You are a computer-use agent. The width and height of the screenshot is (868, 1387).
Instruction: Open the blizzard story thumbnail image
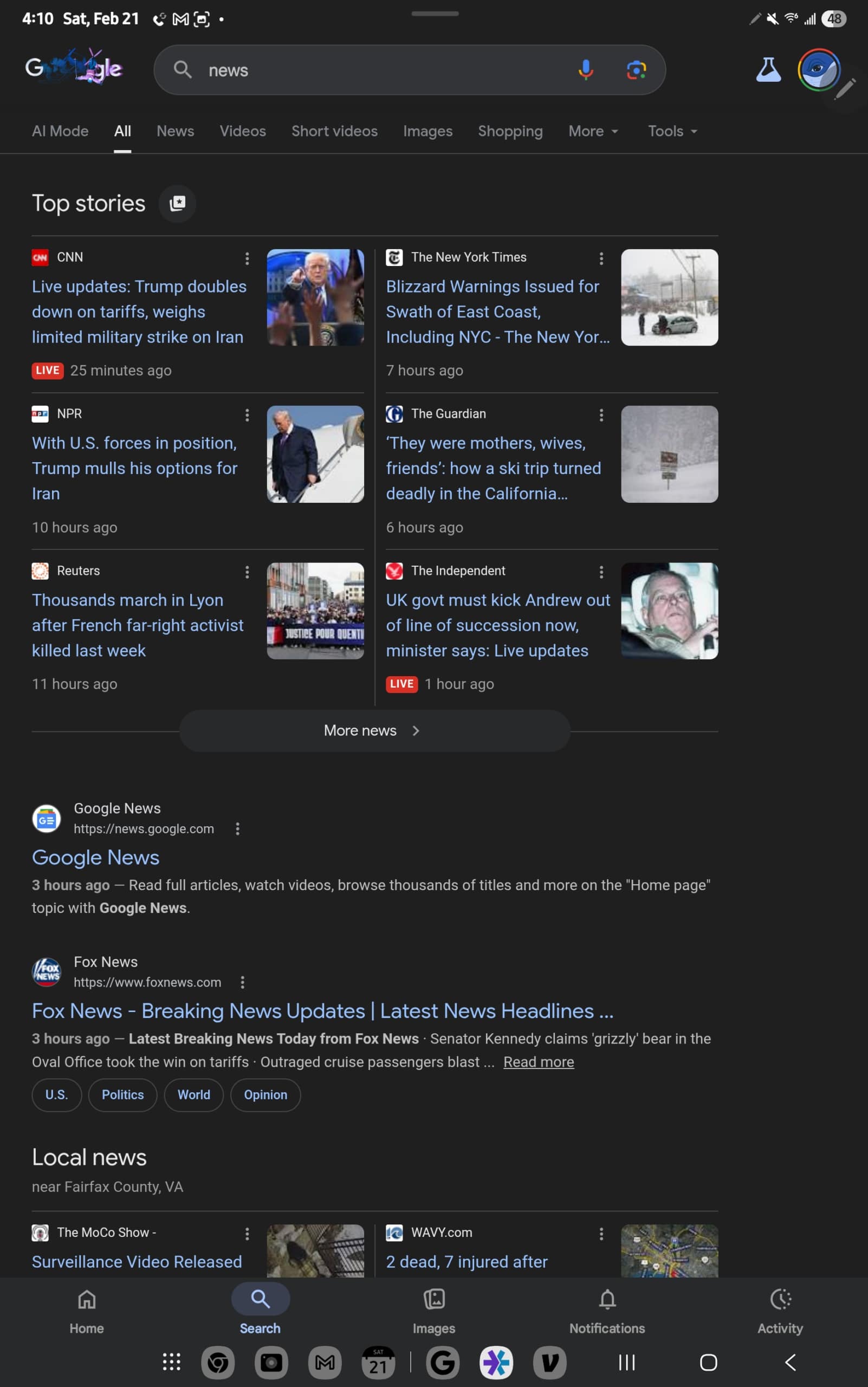[x=669, y=297]
